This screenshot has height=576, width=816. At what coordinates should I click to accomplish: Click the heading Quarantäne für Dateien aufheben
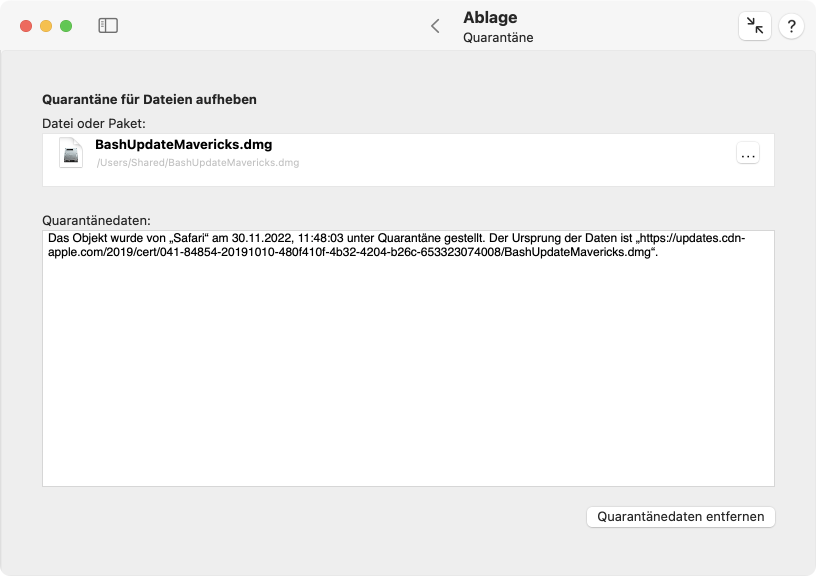click(149, 99)
